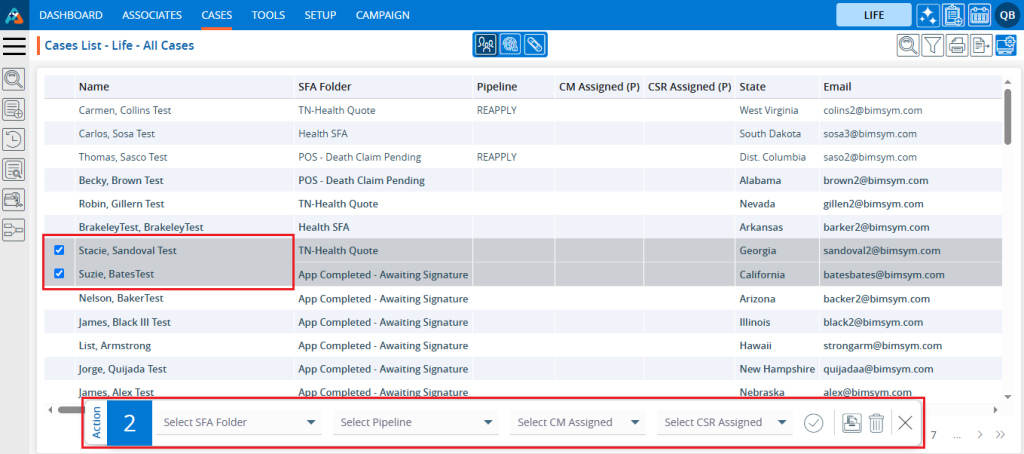
Task: Click the sidebar search magnifier icon
Action: (x=15, y=79)
